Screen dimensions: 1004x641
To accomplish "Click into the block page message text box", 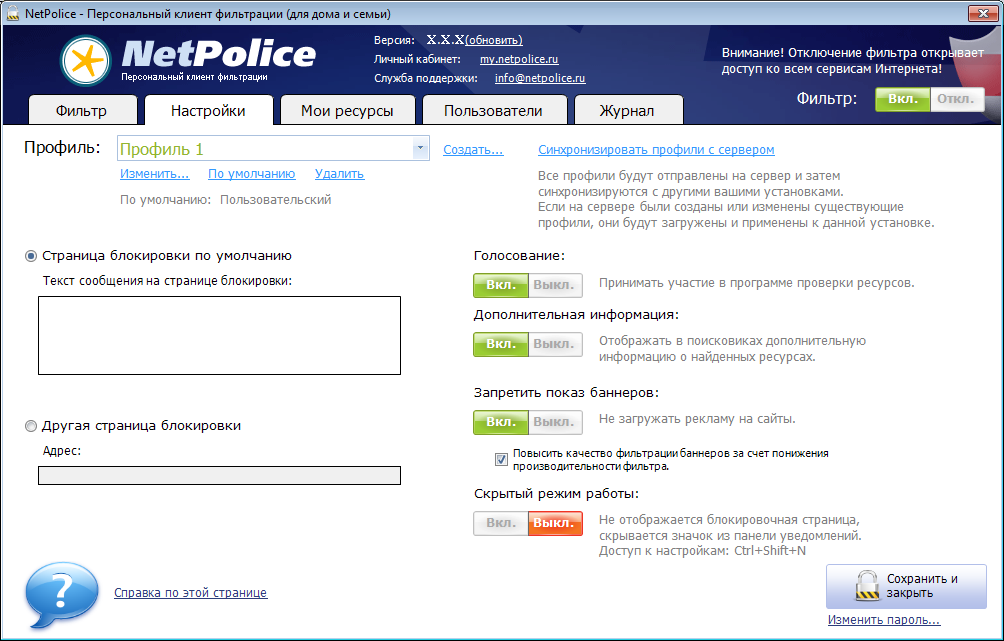I will point(220,336).
